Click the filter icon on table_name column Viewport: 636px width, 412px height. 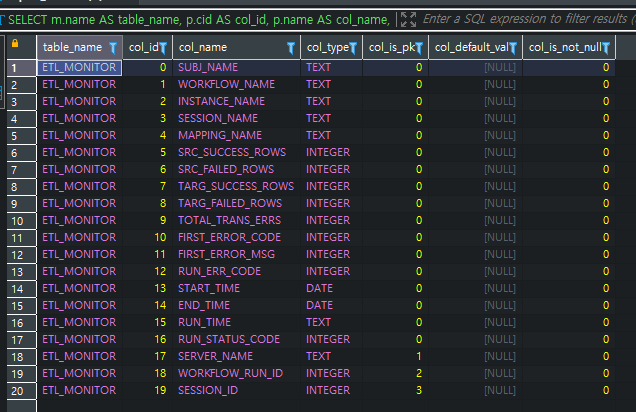[x=113, y=48]
